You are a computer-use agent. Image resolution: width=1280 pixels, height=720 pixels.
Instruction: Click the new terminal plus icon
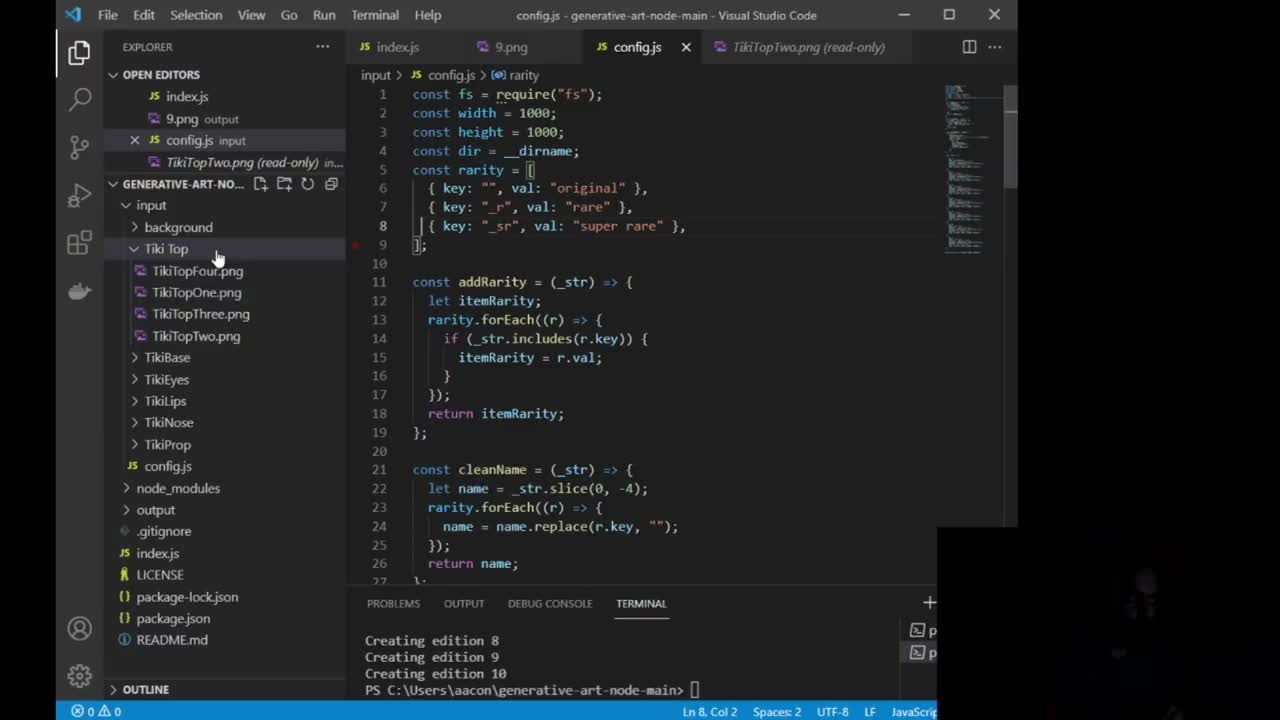click(929, 602)
